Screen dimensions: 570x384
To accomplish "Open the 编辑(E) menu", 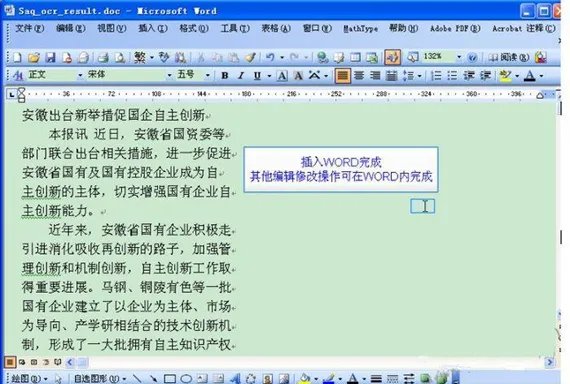I will point(71,28).
